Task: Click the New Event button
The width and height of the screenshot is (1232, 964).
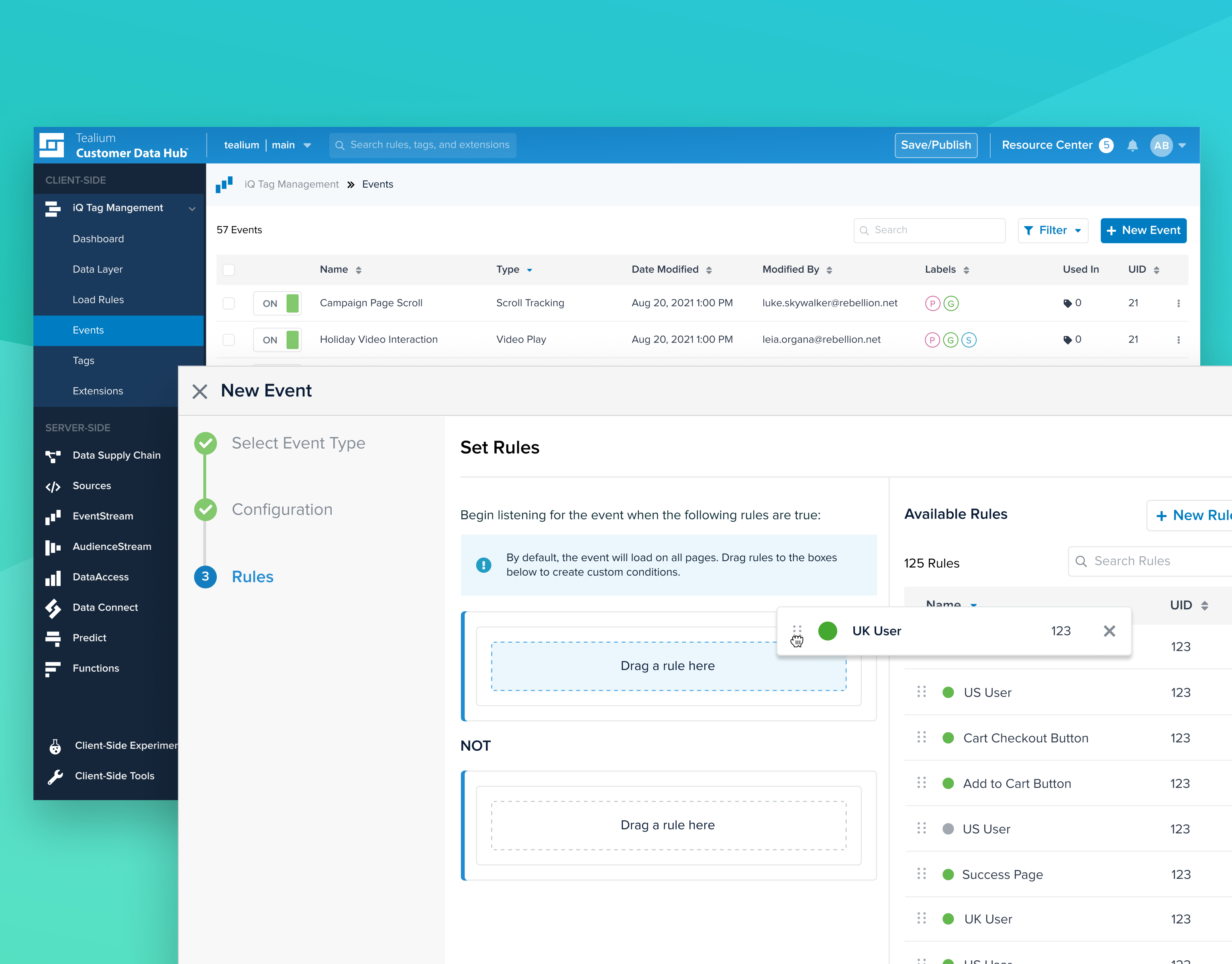Action: point(1143,230)
